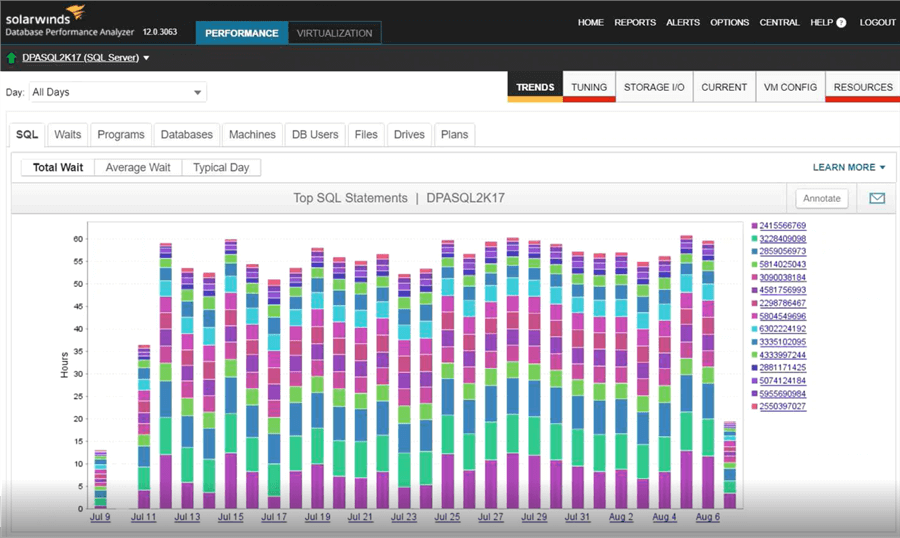Screen dimensions: 900x538
Task: Open the RESOURCES tab
Action: point(863,87)
